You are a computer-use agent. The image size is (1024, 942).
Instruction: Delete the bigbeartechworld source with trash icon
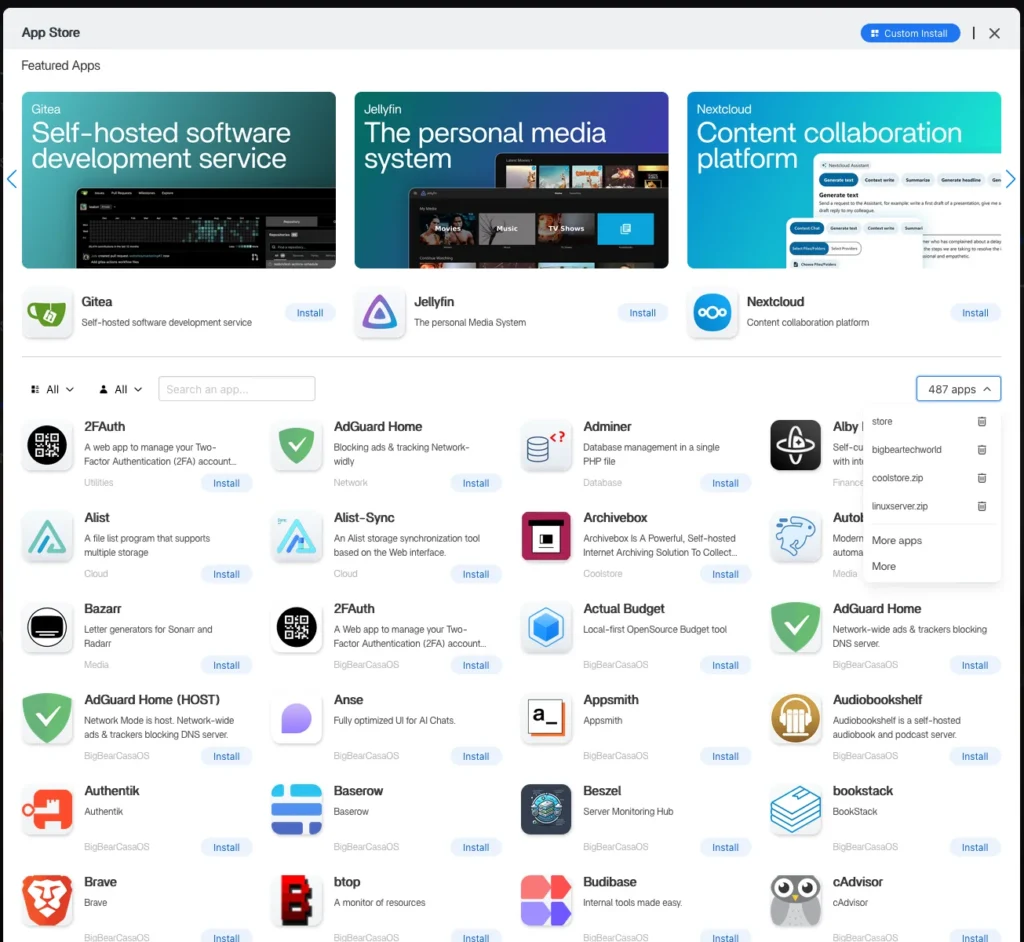point(982,449)
